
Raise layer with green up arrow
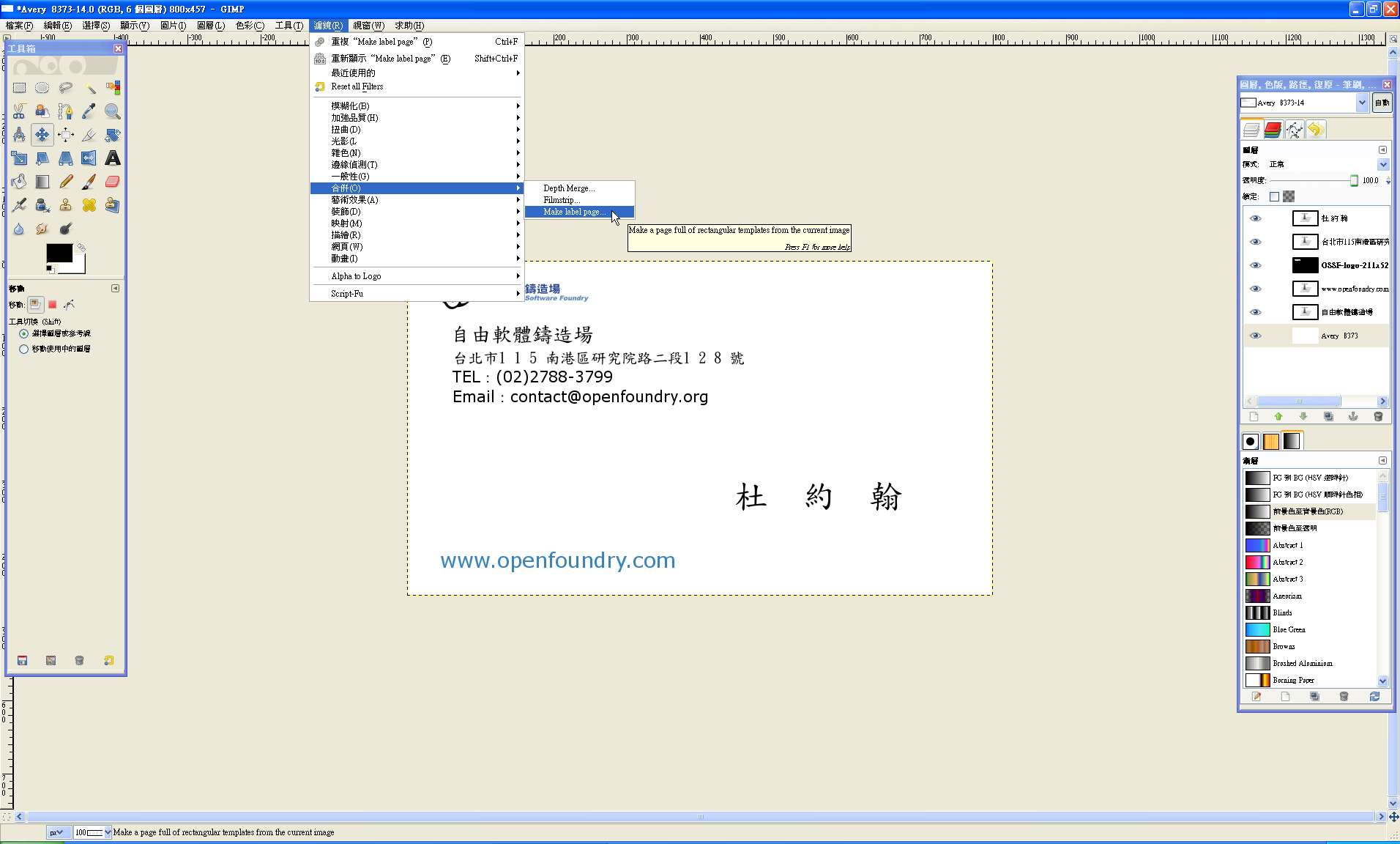[x=1278, y=417]
